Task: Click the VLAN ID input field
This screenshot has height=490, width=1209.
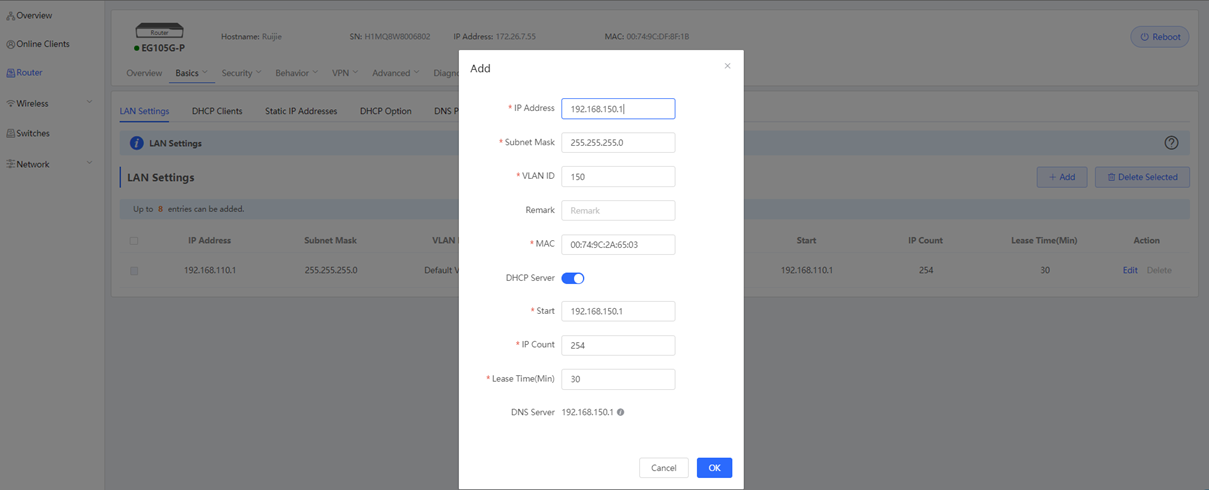Action: 618,177
